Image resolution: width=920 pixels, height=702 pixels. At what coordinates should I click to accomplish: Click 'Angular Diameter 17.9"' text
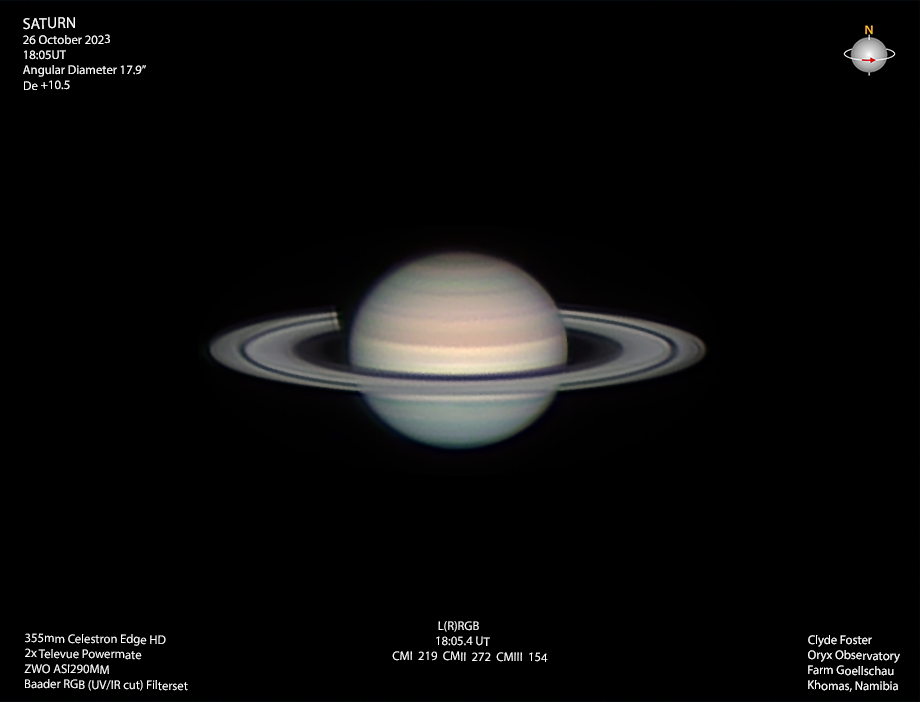click(84, 70)
